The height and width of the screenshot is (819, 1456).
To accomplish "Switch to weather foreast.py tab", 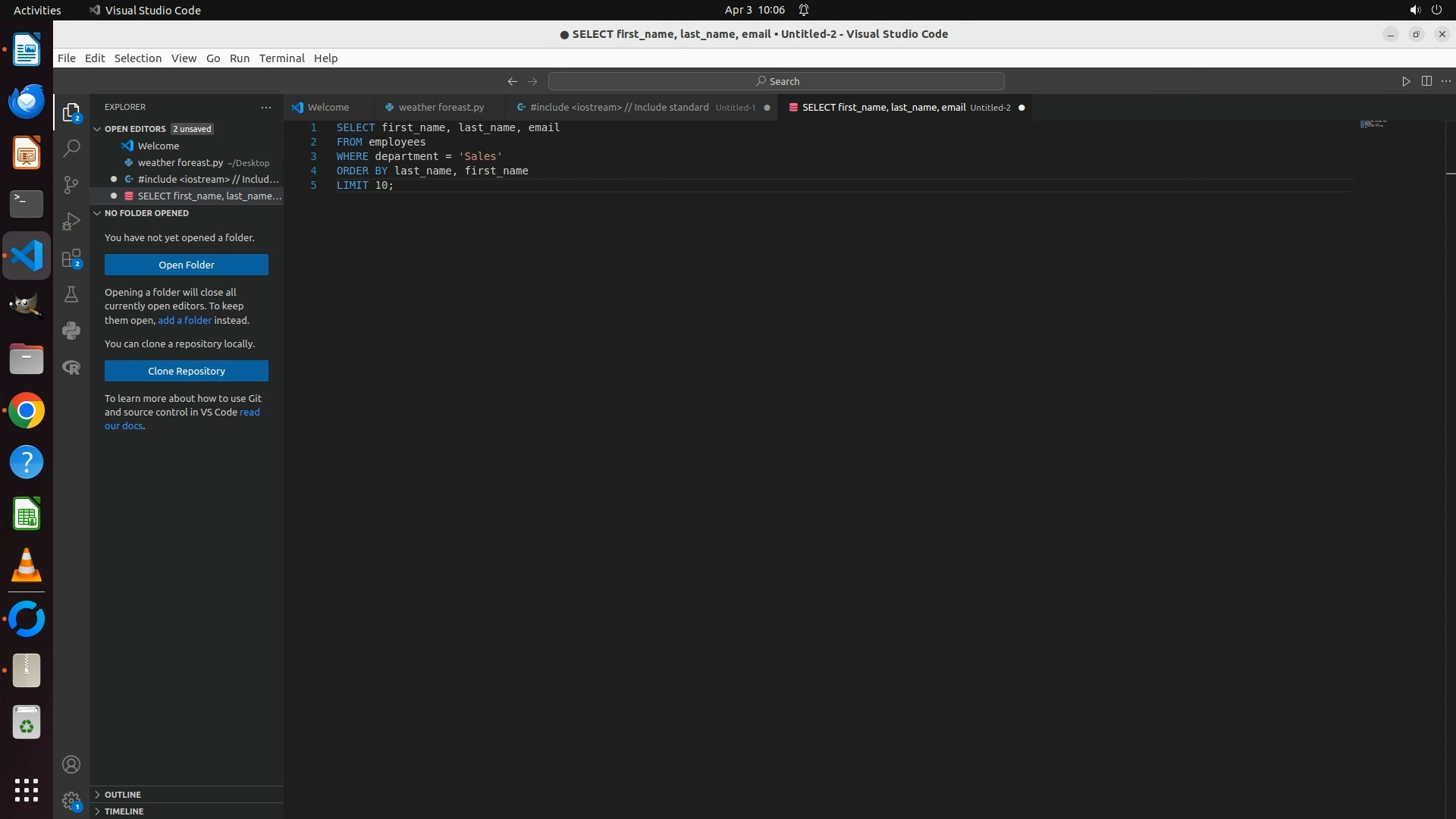I will (441, 108).
